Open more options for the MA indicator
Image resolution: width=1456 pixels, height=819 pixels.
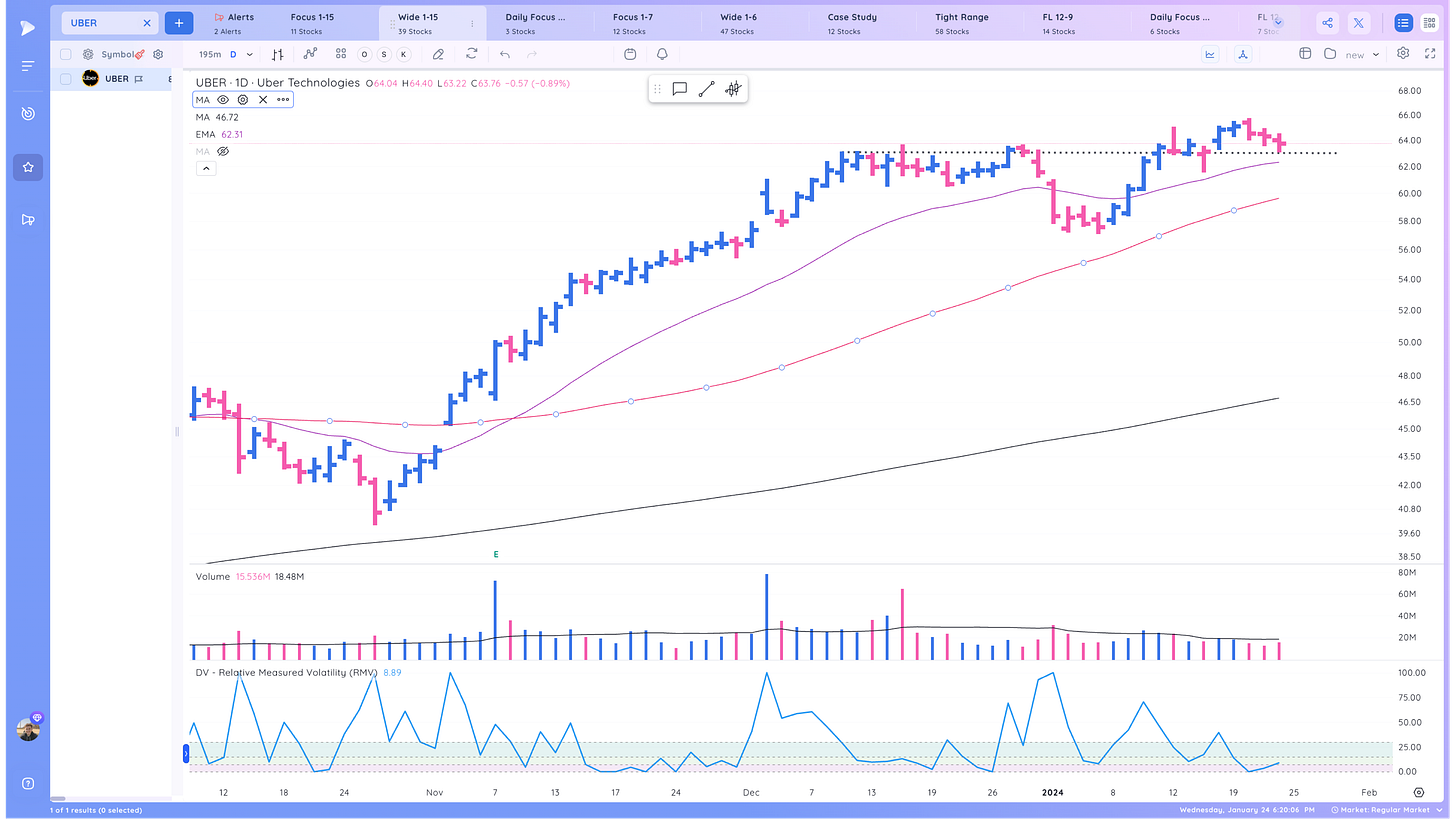click(283, 100)
